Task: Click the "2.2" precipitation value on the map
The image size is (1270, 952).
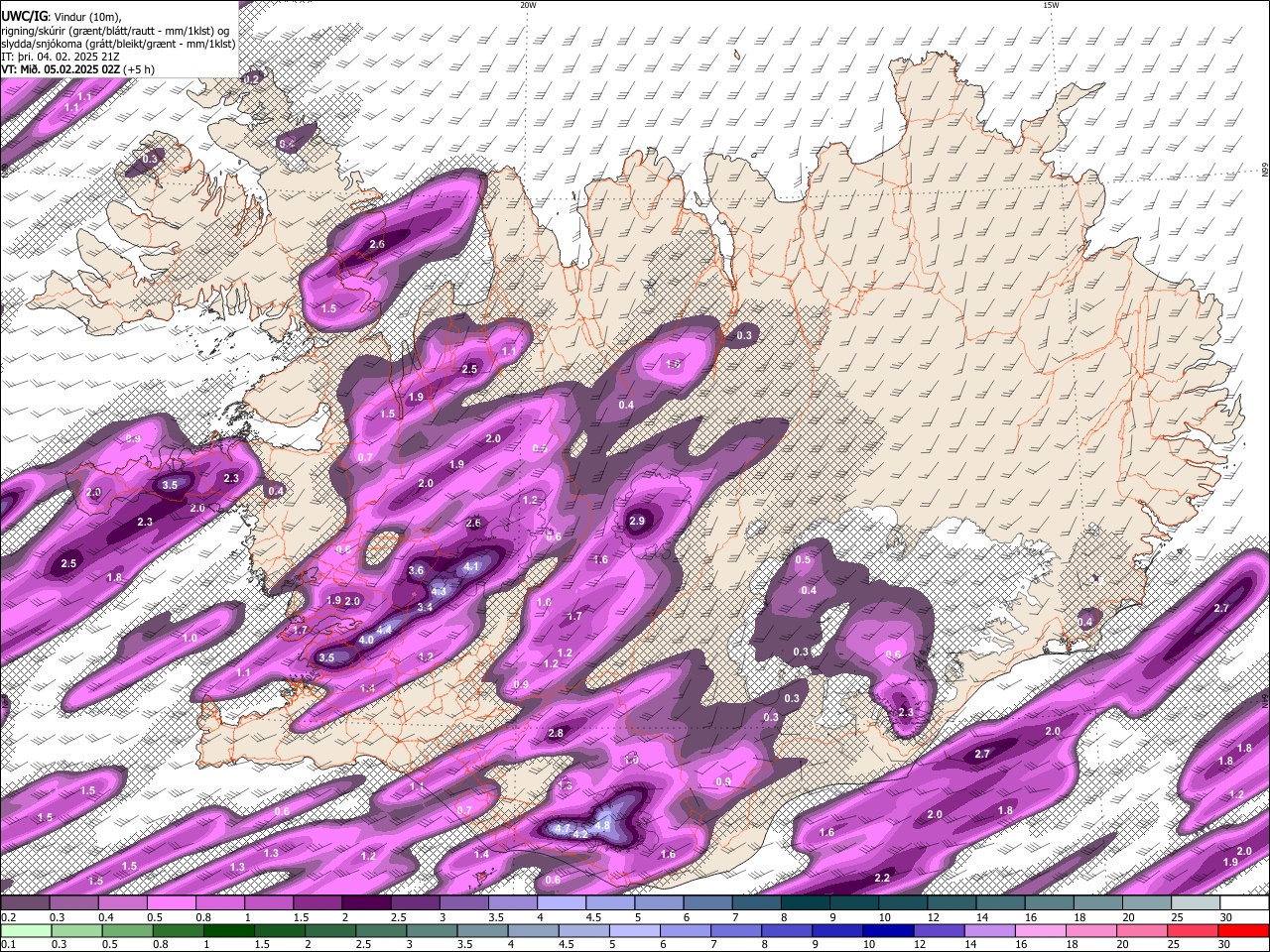Action: click(x=882, y=878)
